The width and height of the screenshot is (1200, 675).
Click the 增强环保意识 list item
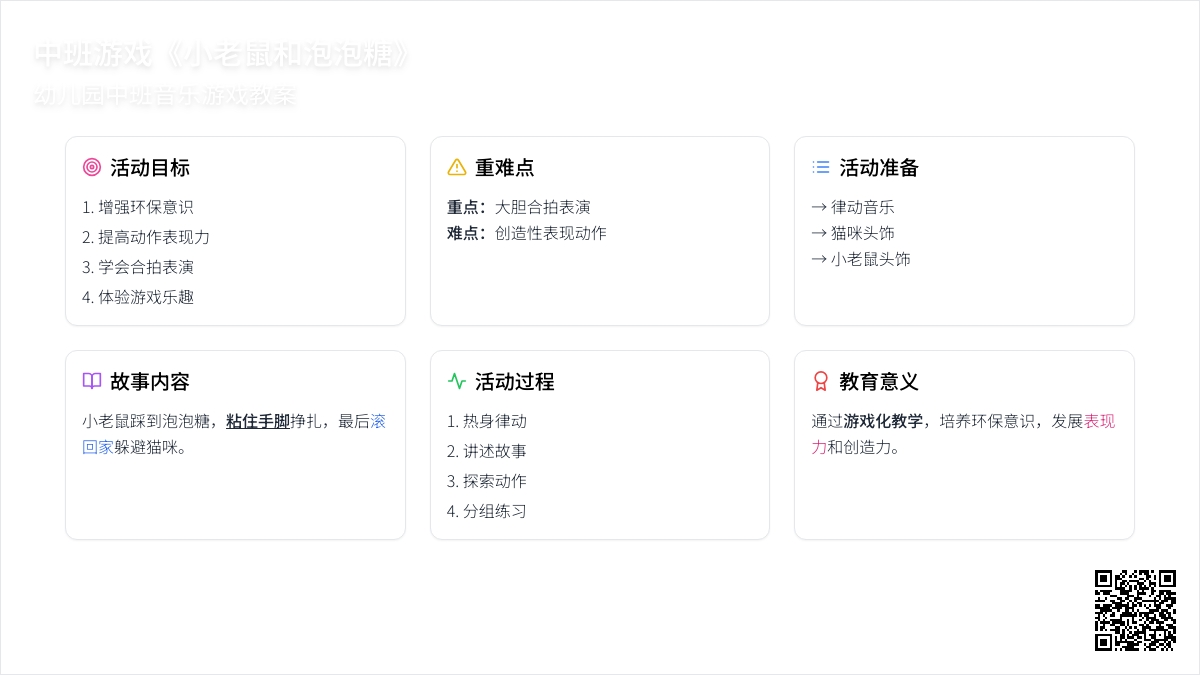click(x=138, y=208)
